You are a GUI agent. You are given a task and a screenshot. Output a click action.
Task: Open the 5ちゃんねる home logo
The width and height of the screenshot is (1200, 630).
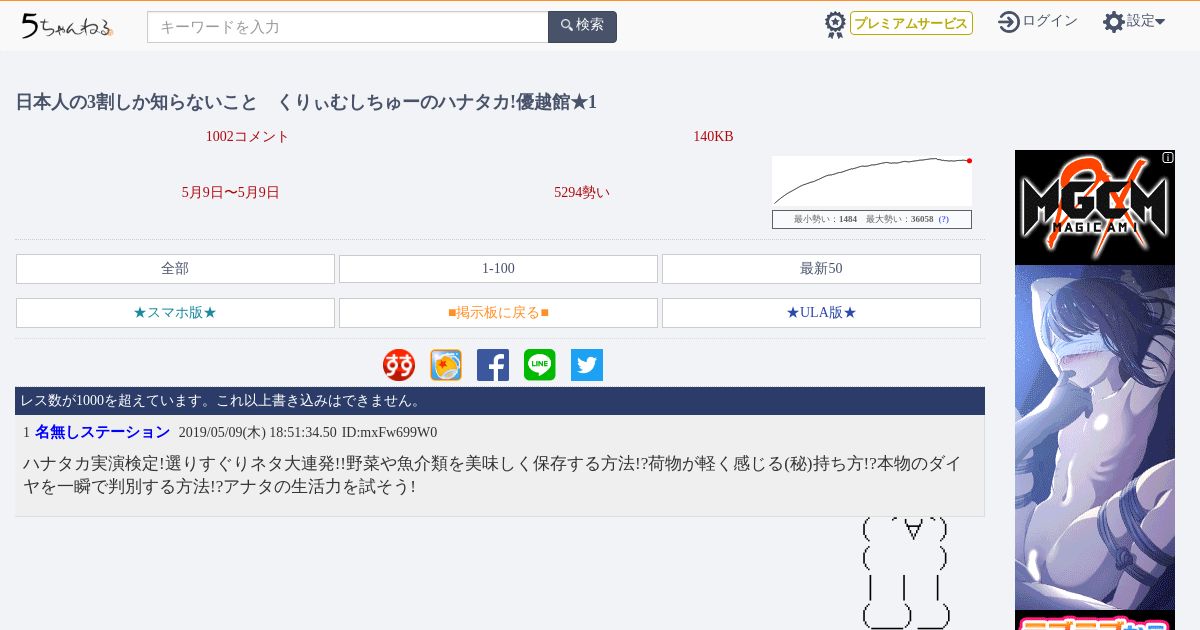[67, 27]
